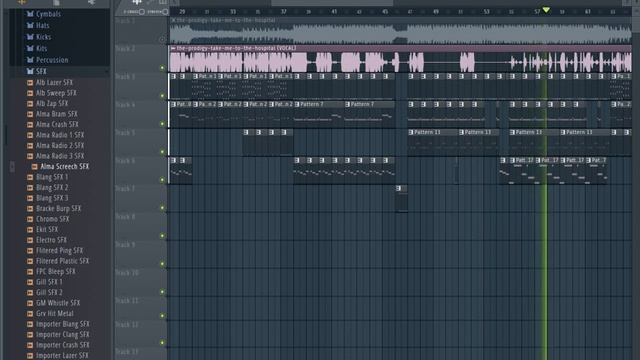Select the Grv Hit Metal sample
Image resolution: width=640 pixels, height=360 pixels.
55,314
